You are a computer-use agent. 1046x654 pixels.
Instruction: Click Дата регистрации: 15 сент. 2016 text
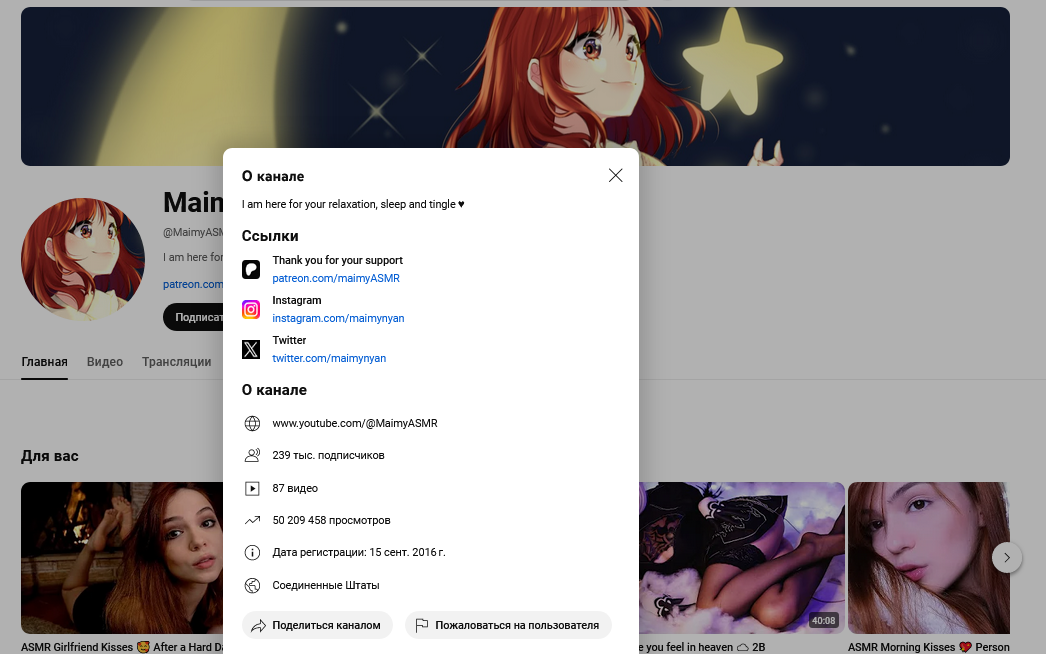[x=359, y=553]
